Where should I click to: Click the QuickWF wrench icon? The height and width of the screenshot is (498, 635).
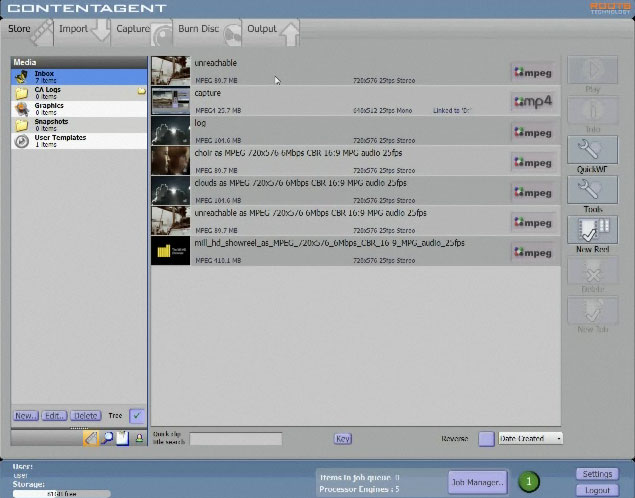[592, 150]
